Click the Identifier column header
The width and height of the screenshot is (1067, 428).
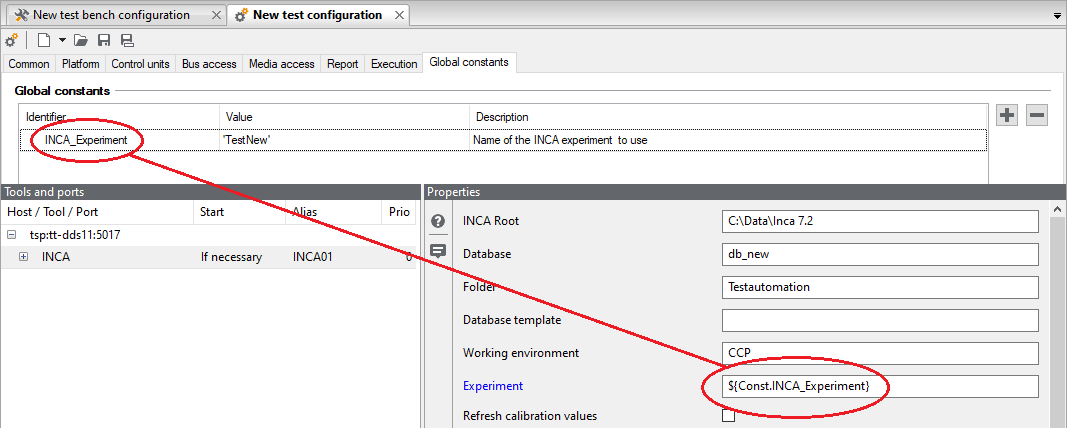(120, 117)
